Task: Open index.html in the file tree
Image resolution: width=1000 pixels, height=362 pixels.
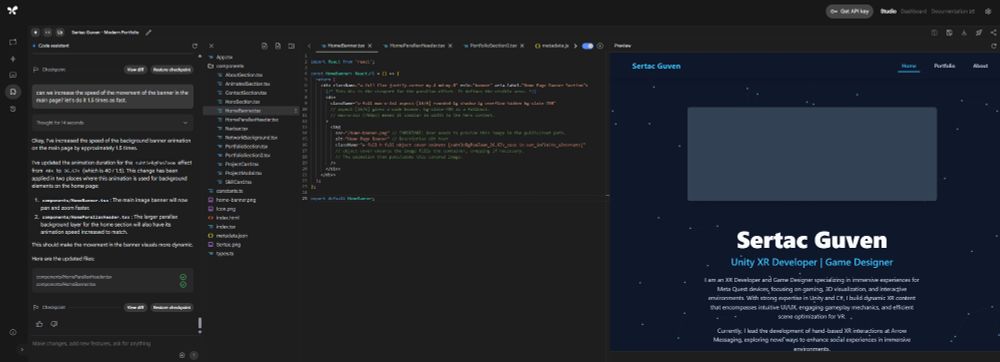Action: point(228,217)
